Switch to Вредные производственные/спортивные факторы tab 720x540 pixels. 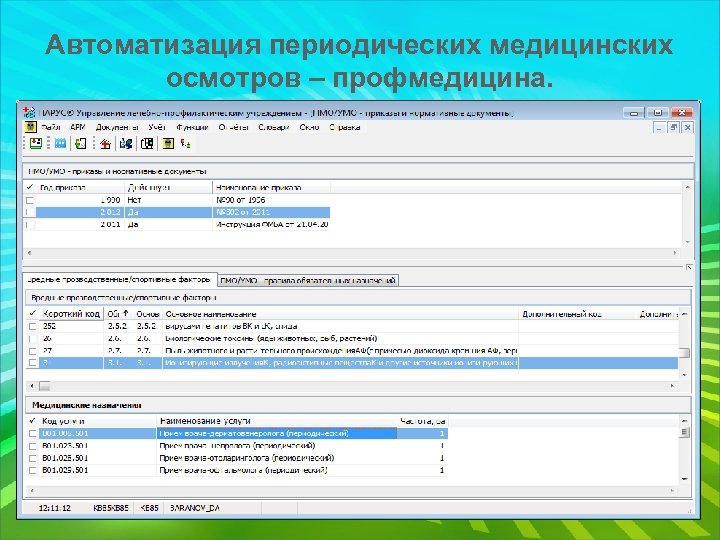tap(119, 279)
